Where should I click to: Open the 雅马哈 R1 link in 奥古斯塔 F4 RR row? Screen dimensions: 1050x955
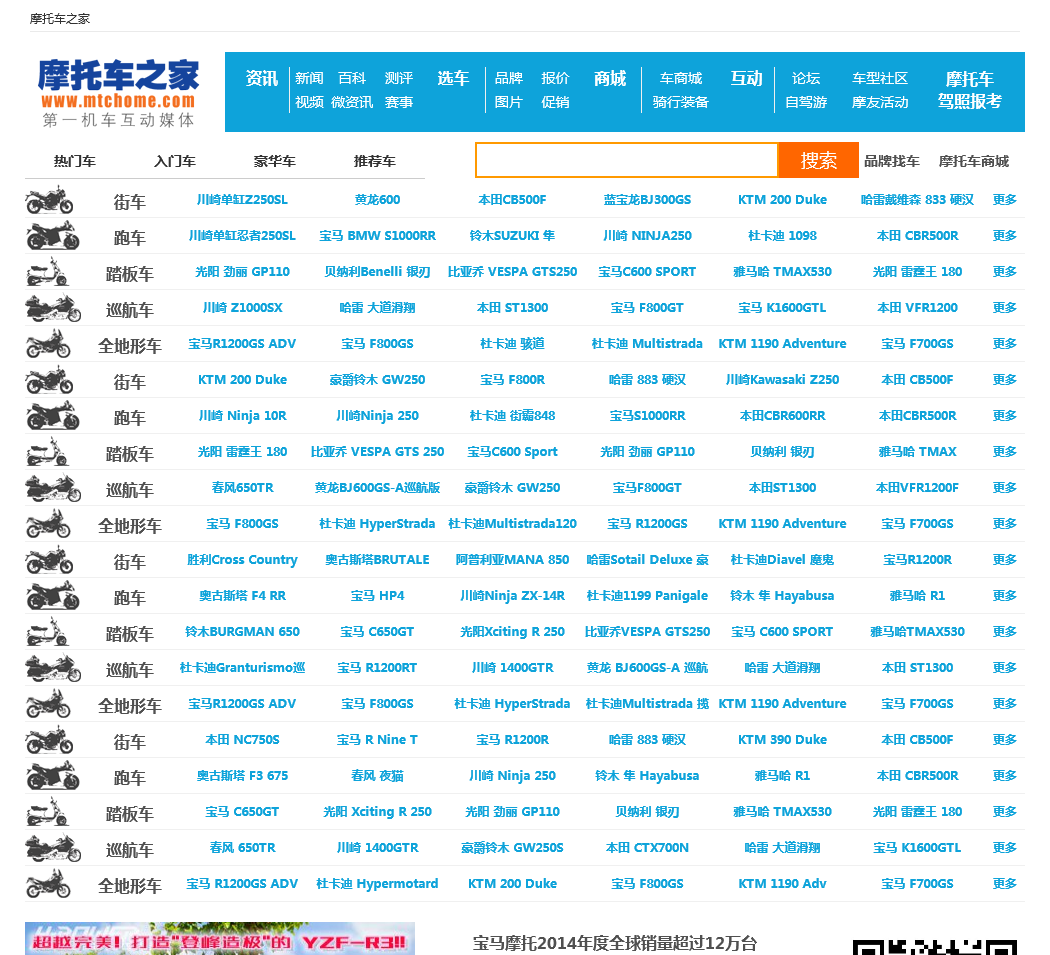point(917,596)
